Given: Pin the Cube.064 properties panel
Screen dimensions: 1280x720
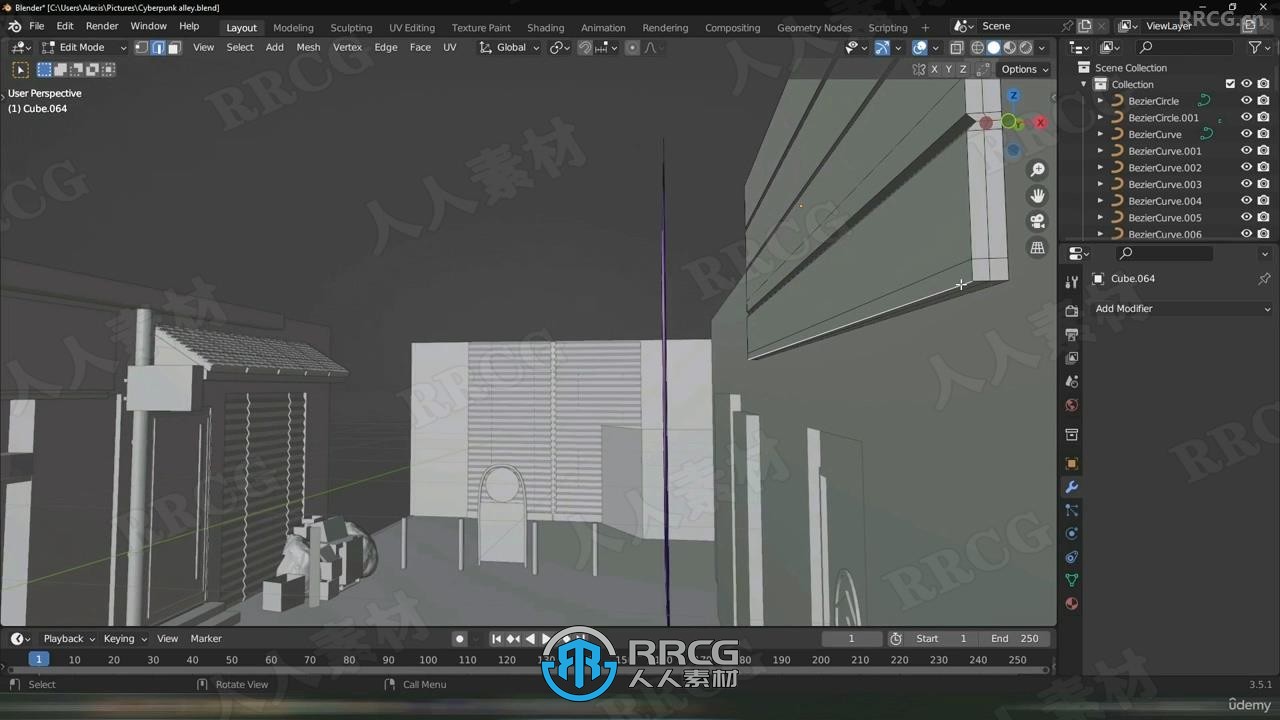Looking at the screenshot, I should (1264, 279).
